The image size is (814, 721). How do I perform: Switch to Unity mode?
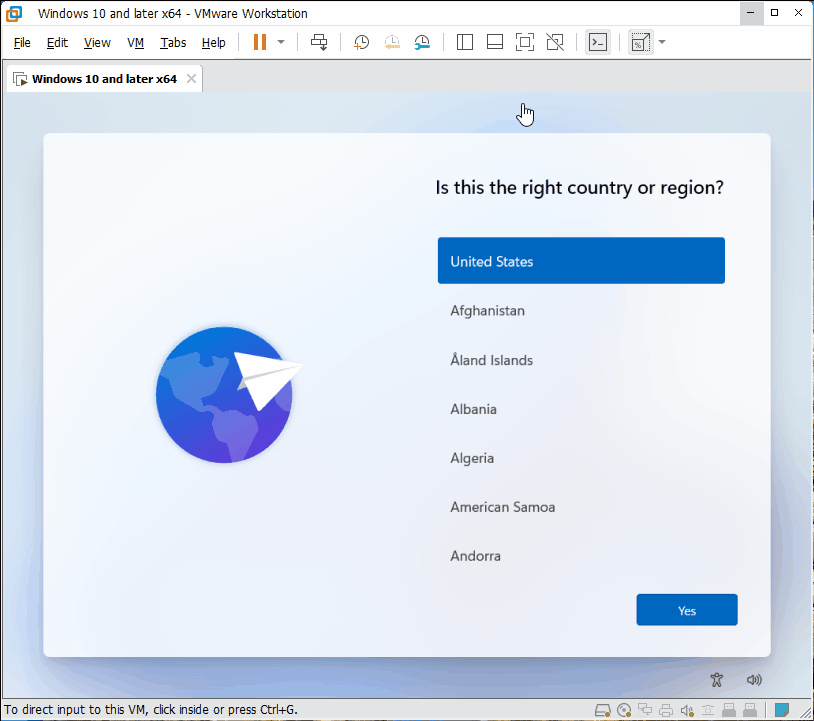click(x=555, y=42)
